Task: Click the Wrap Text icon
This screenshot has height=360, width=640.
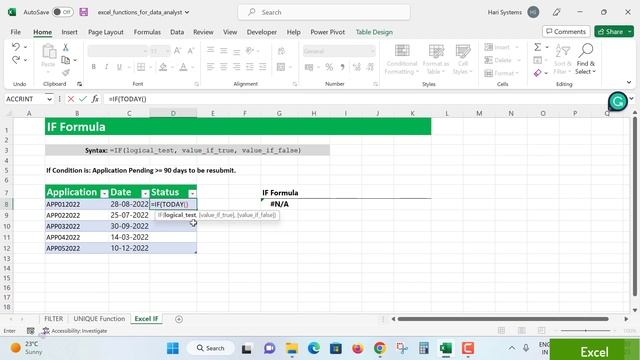Action: [281, 51]
